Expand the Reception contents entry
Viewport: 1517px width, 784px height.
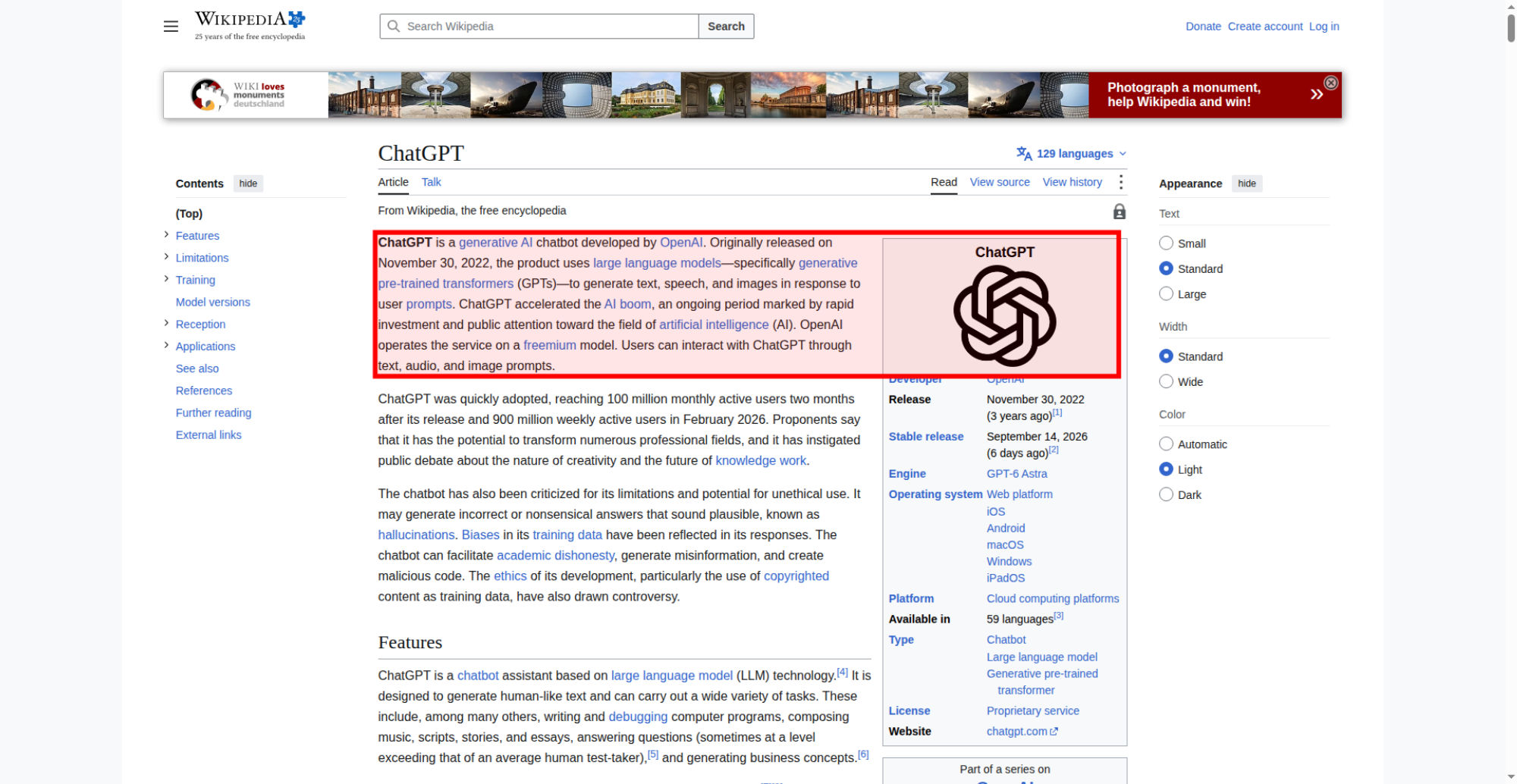click(x=166, y=323)
